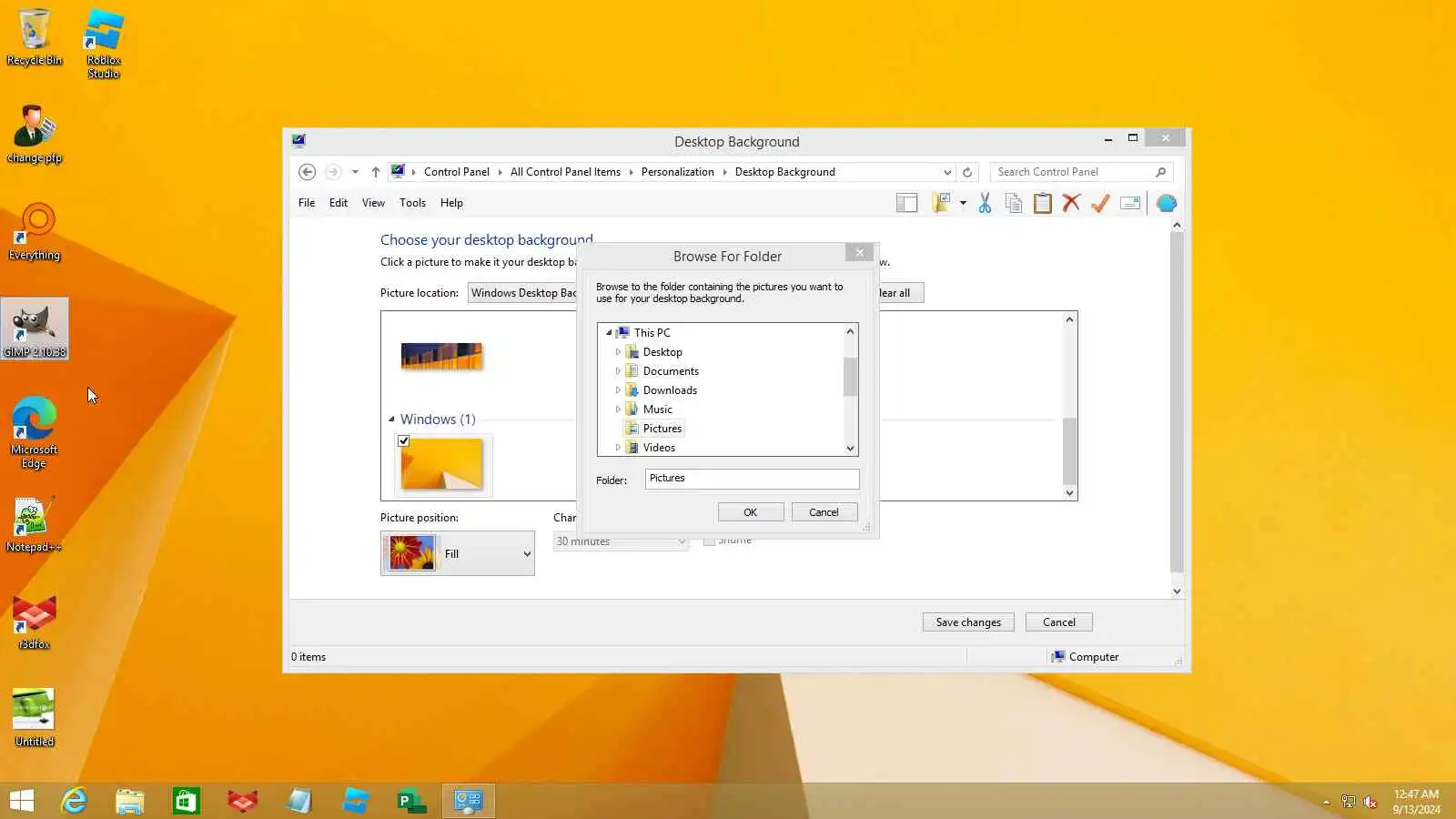
Task: Expand the Downloads folder node
Action: [618, 390]
